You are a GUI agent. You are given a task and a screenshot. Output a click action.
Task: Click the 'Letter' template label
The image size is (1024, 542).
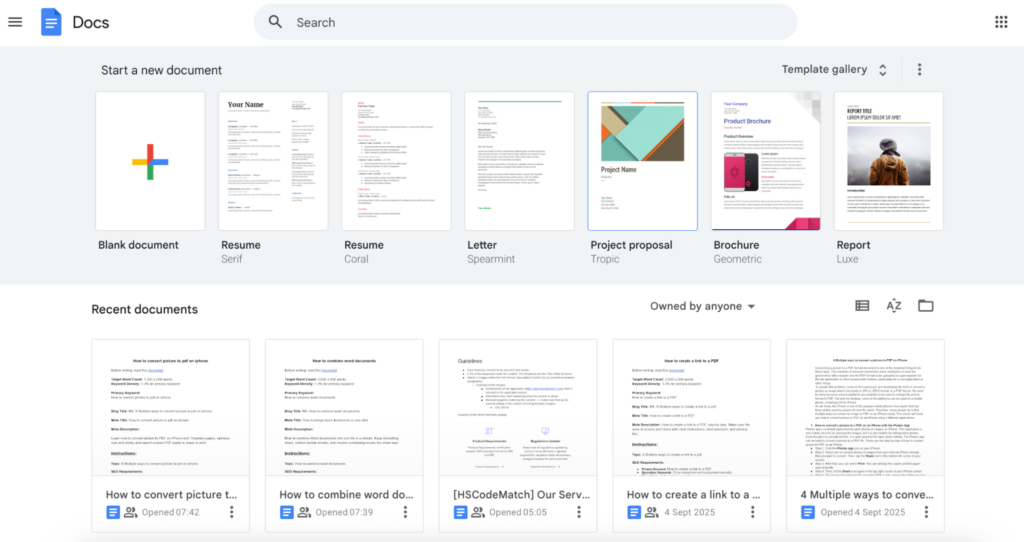(x=482, y=245)
